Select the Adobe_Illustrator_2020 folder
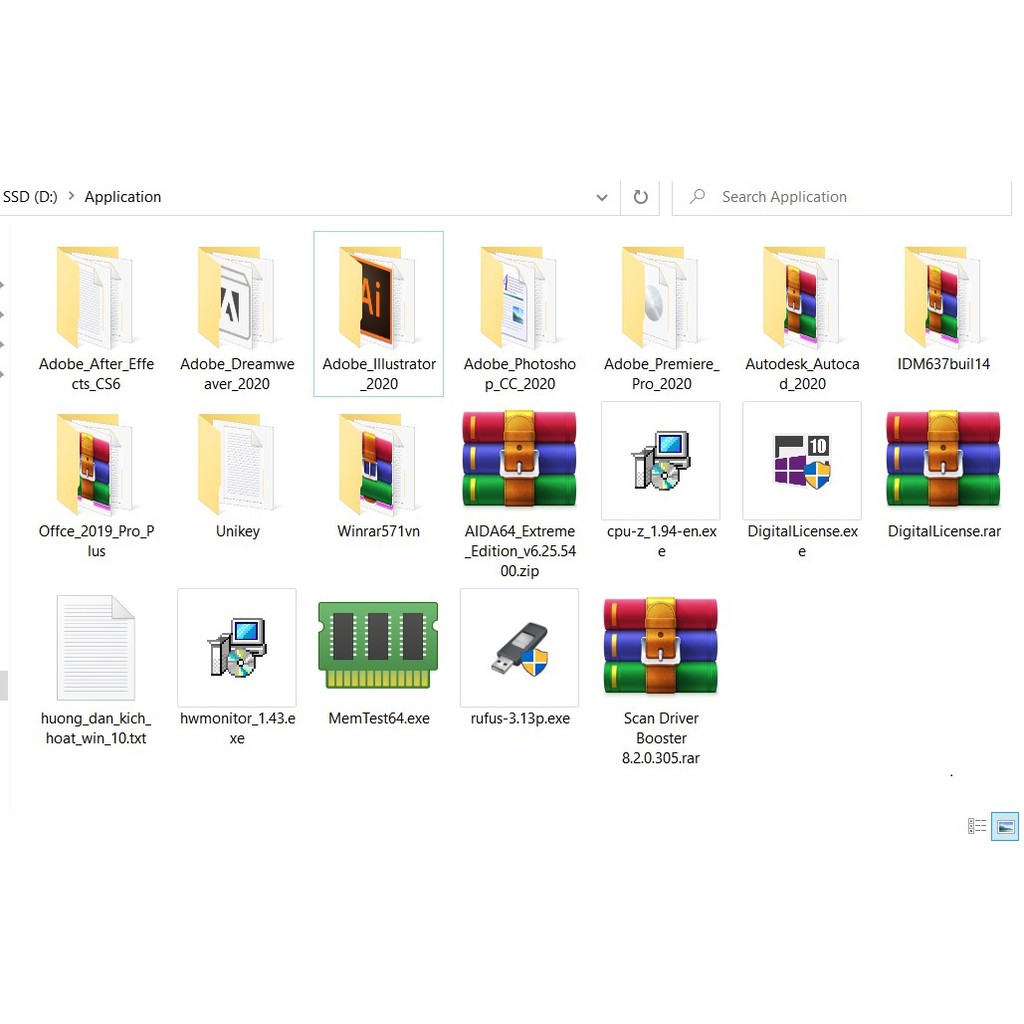This screenshot has width=1024, height=1024. 378,298
